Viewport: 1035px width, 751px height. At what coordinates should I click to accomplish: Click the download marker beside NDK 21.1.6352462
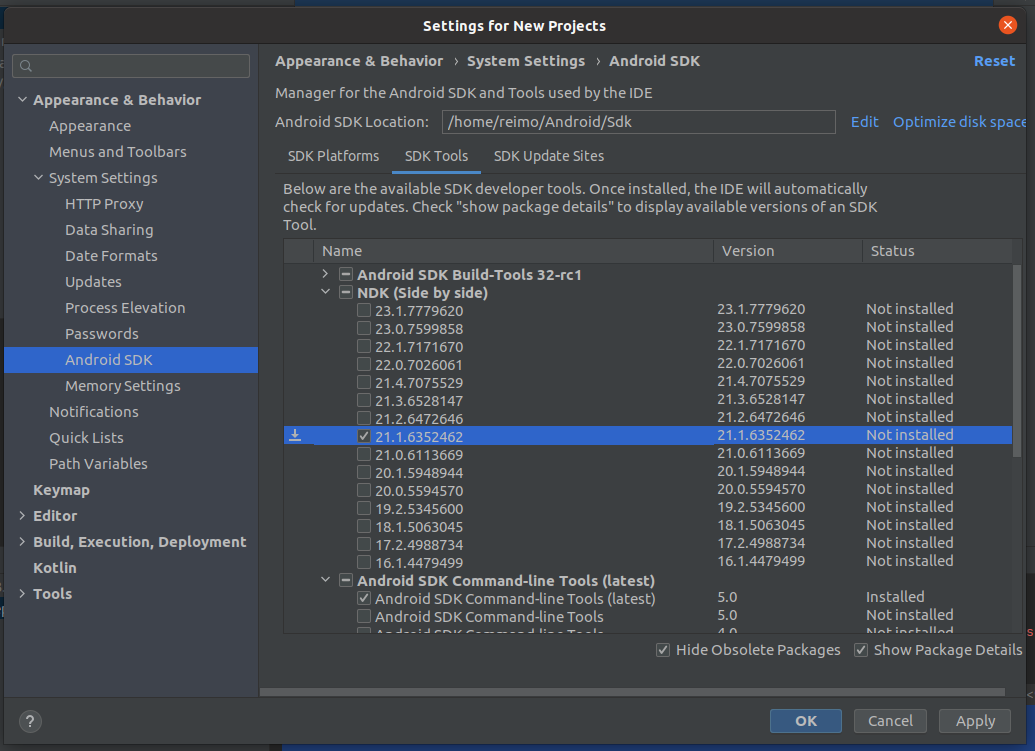pyautogui.click(x=295, y=435)
